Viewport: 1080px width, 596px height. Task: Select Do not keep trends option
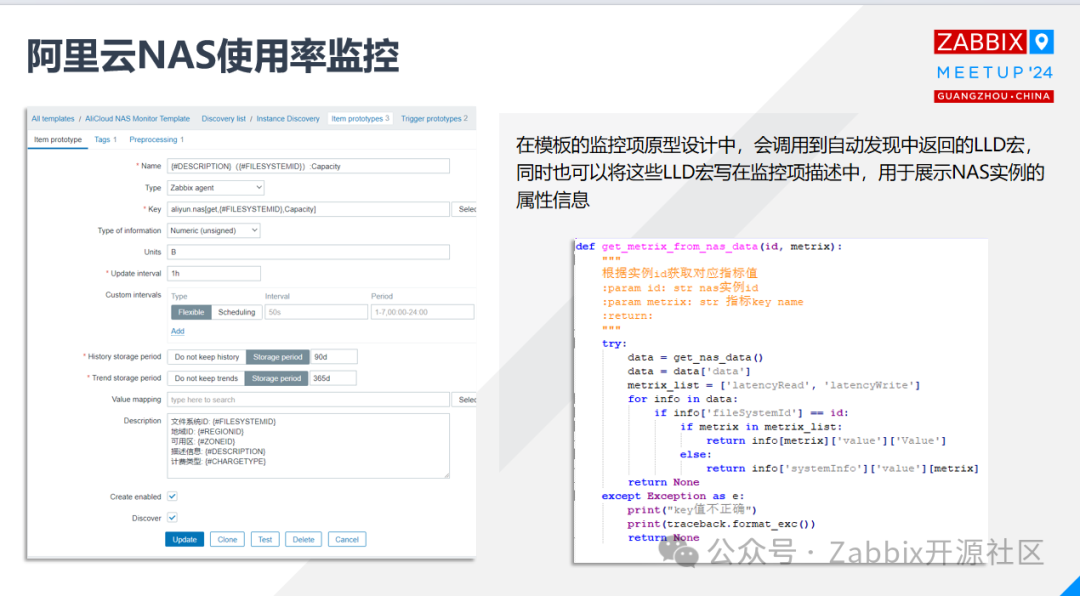(206, 378)
